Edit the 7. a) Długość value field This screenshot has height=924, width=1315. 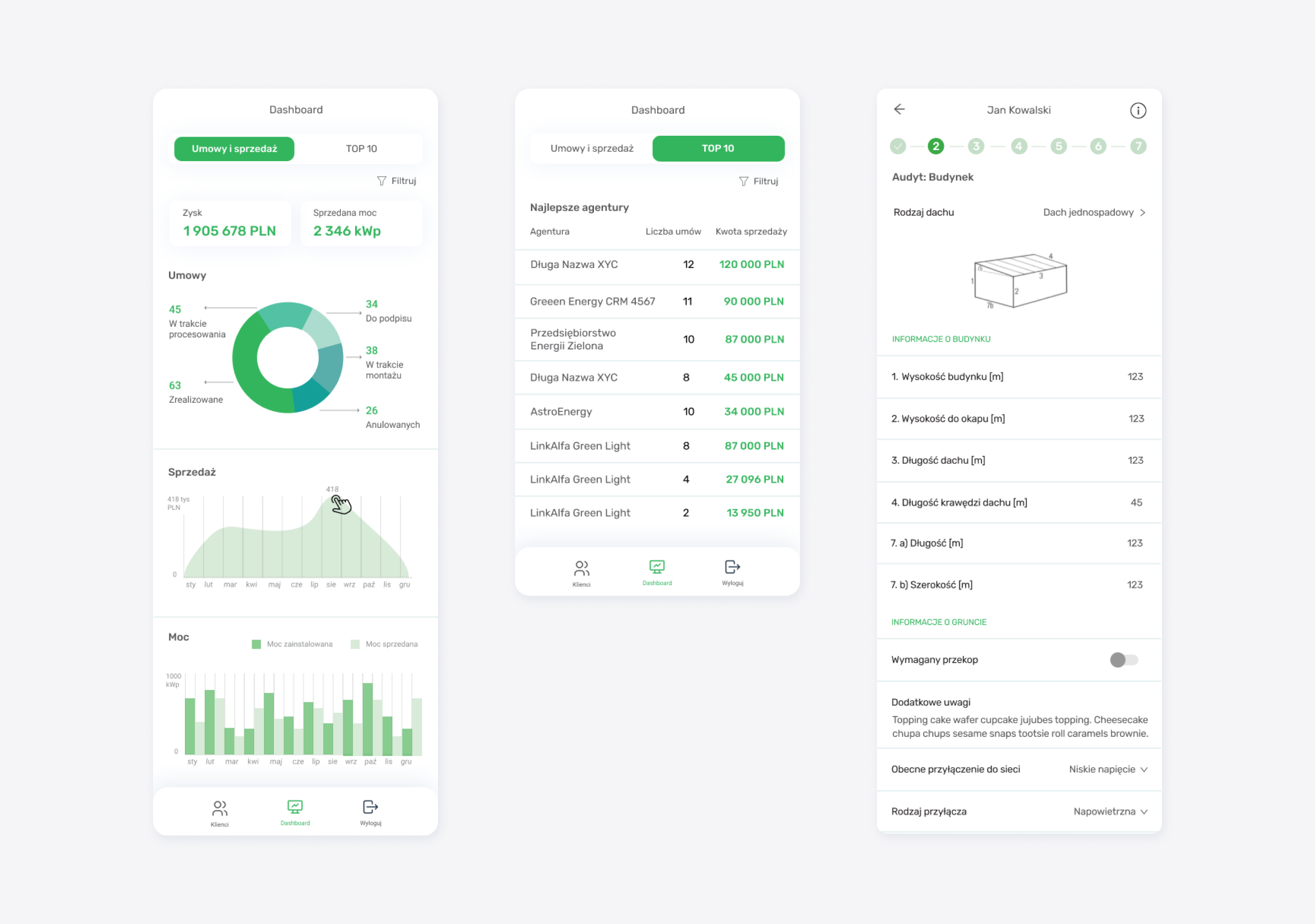pyautogui.click(x=1135, y=543)
